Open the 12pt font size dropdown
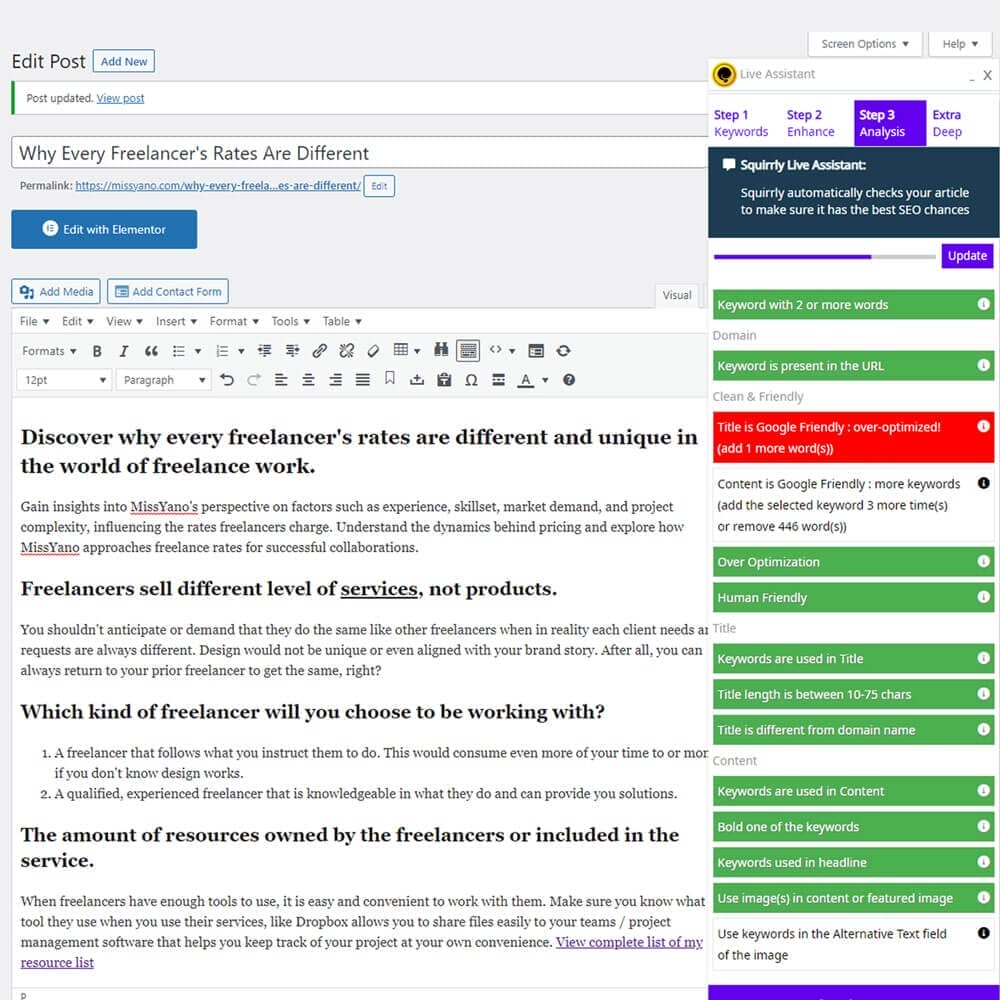The image size is (1000, 1000). click(x=64, y=380)
